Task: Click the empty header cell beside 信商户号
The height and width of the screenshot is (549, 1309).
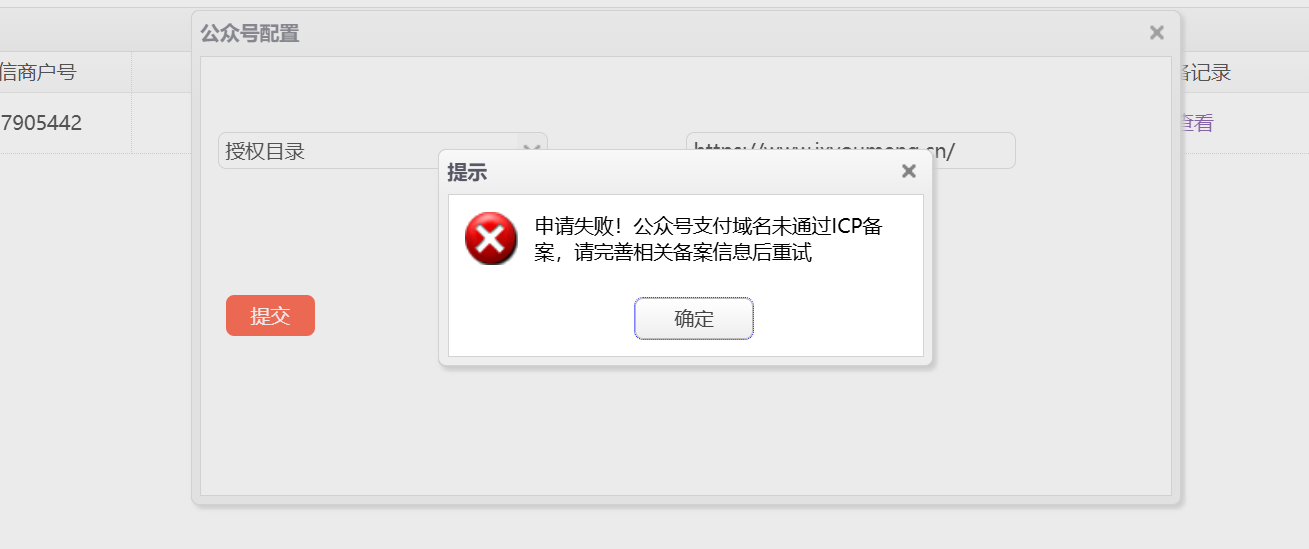Action: coord(161,72)
